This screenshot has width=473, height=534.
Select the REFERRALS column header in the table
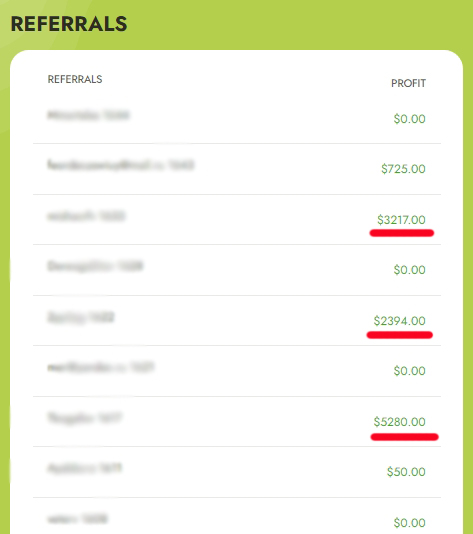[75, 79]
